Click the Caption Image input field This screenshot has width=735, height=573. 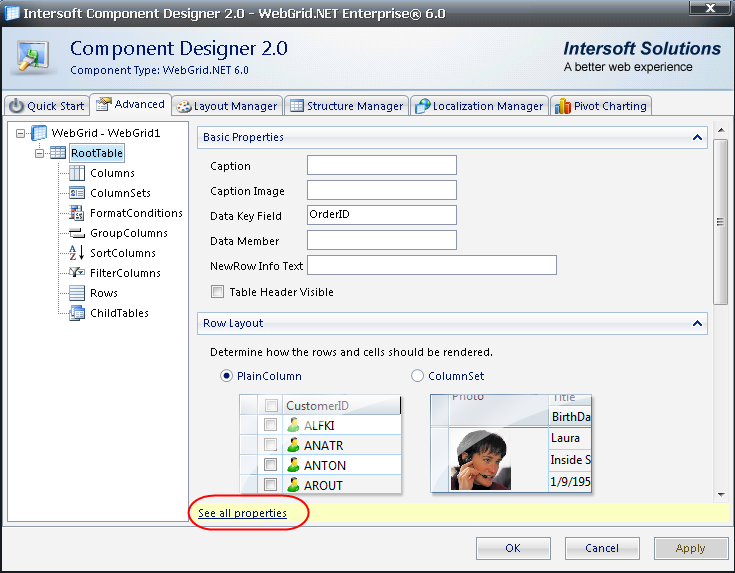point(382,190)
